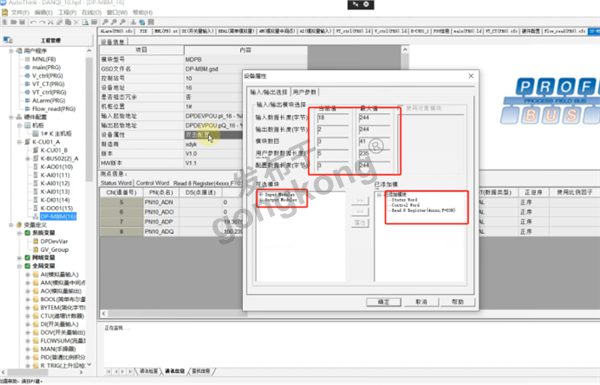Select the GV_Group variable item
Screen dimensions: 600x385
click(x=54, y=250)
